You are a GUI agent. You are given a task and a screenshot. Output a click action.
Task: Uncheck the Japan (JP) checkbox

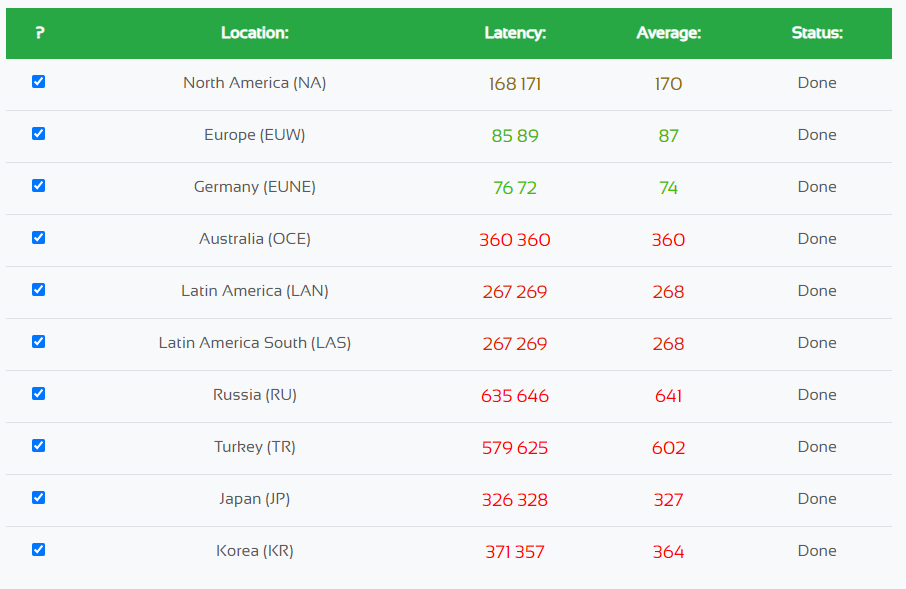[x=39, y=498]
